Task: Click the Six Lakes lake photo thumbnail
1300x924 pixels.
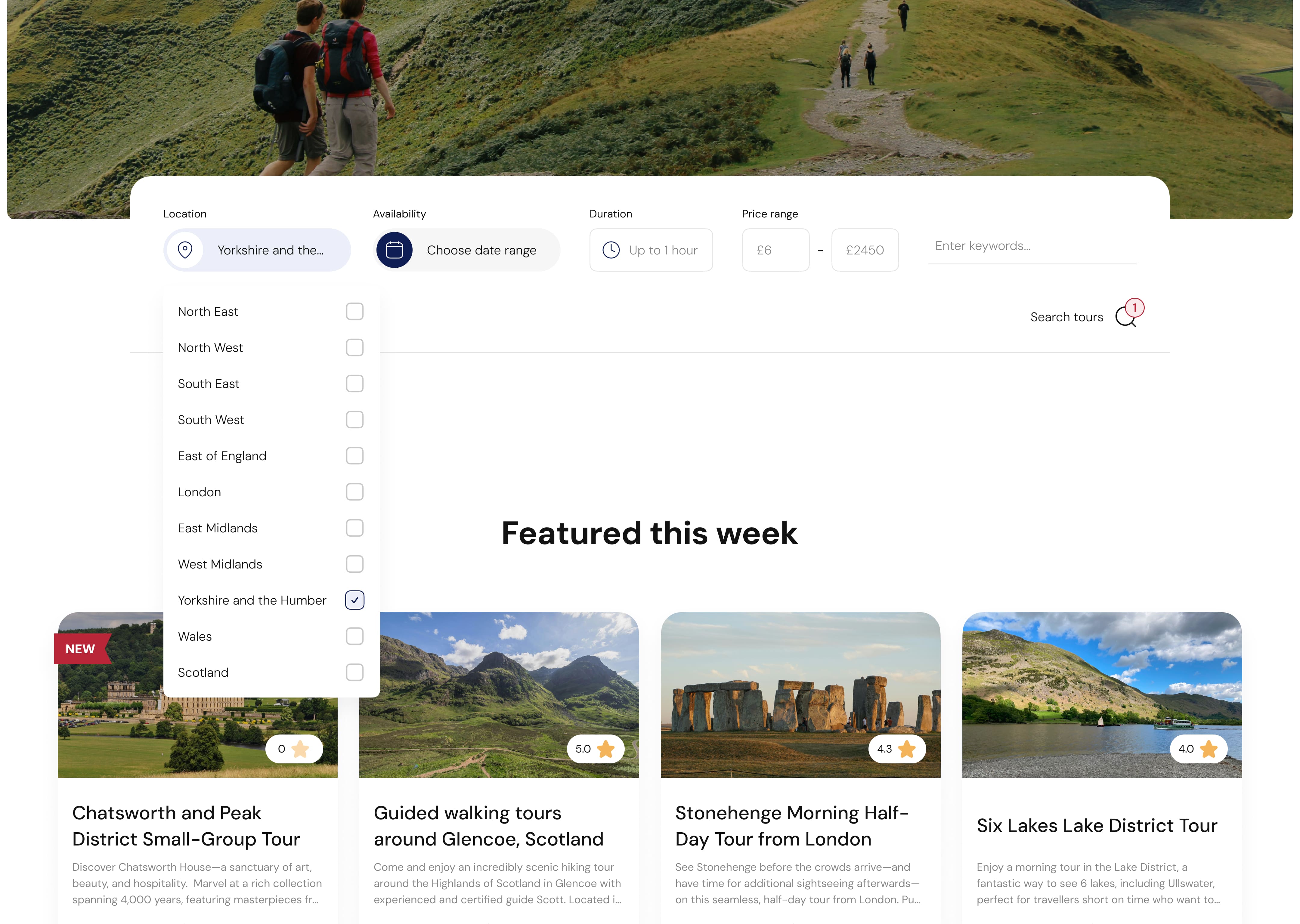Action: tap(1102, 695)
